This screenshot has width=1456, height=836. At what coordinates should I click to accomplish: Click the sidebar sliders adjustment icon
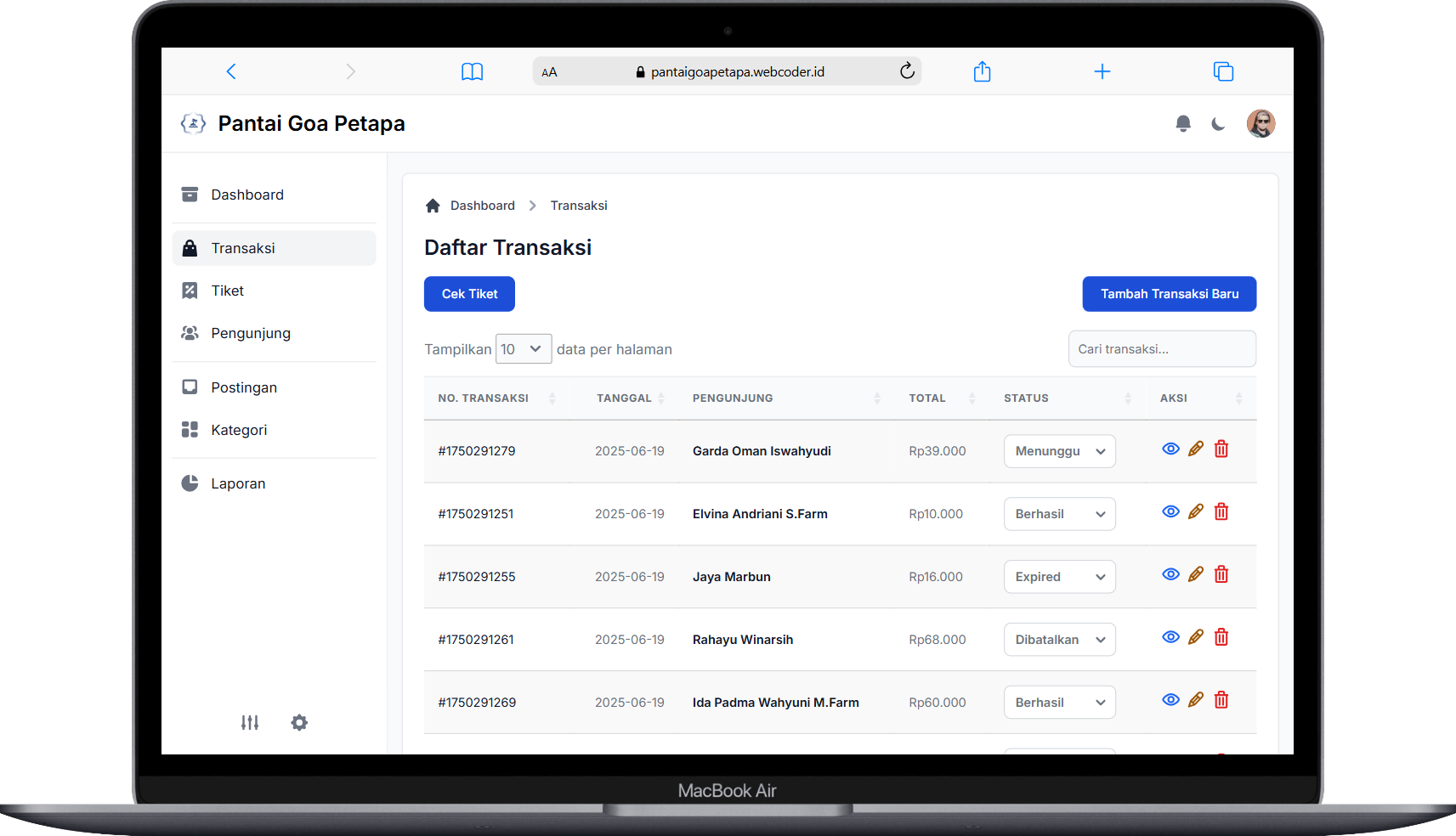pos(250,723)
